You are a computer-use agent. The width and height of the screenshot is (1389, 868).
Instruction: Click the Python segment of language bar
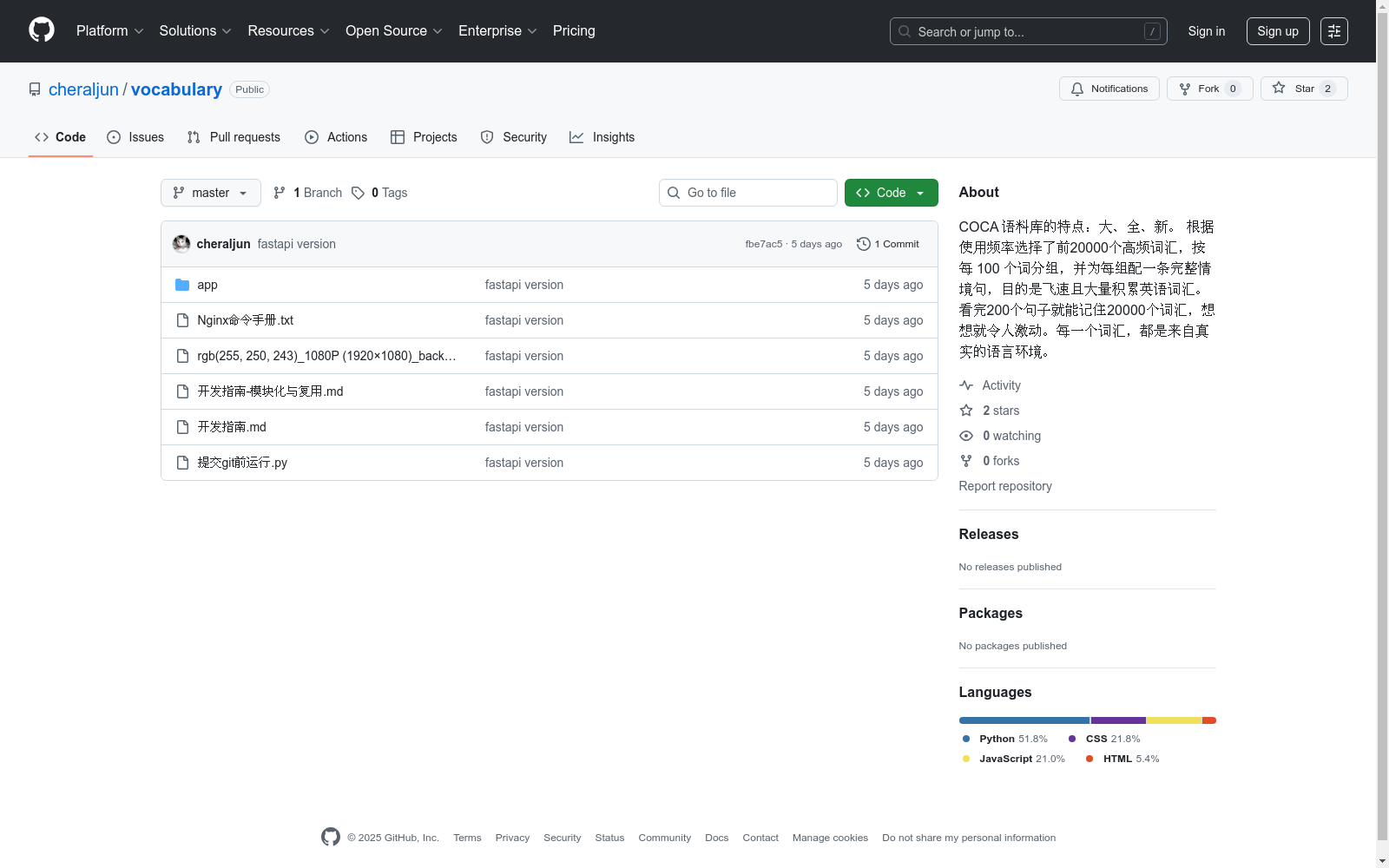click(1024, 720)
